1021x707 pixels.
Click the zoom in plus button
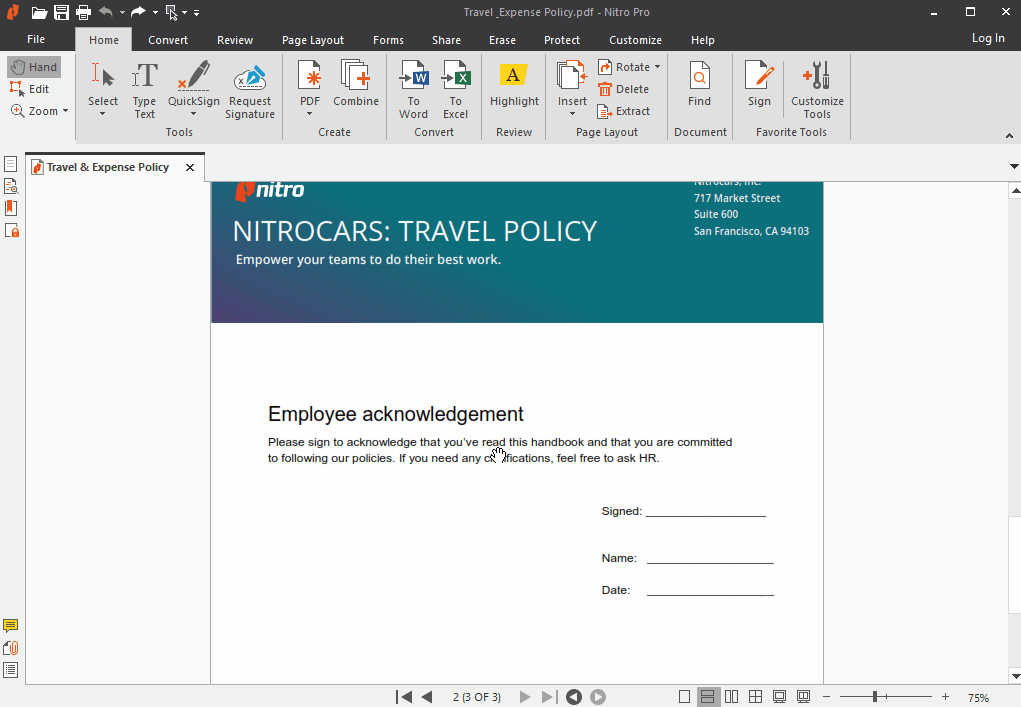945,697
